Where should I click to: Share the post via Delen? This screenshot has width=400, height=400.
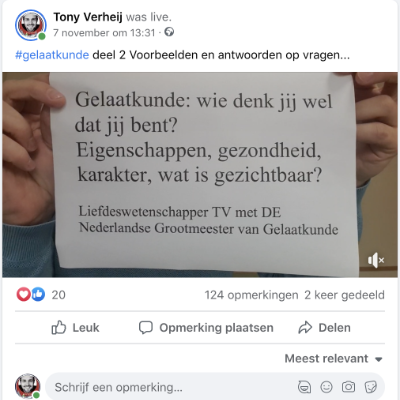coord(324,328)
